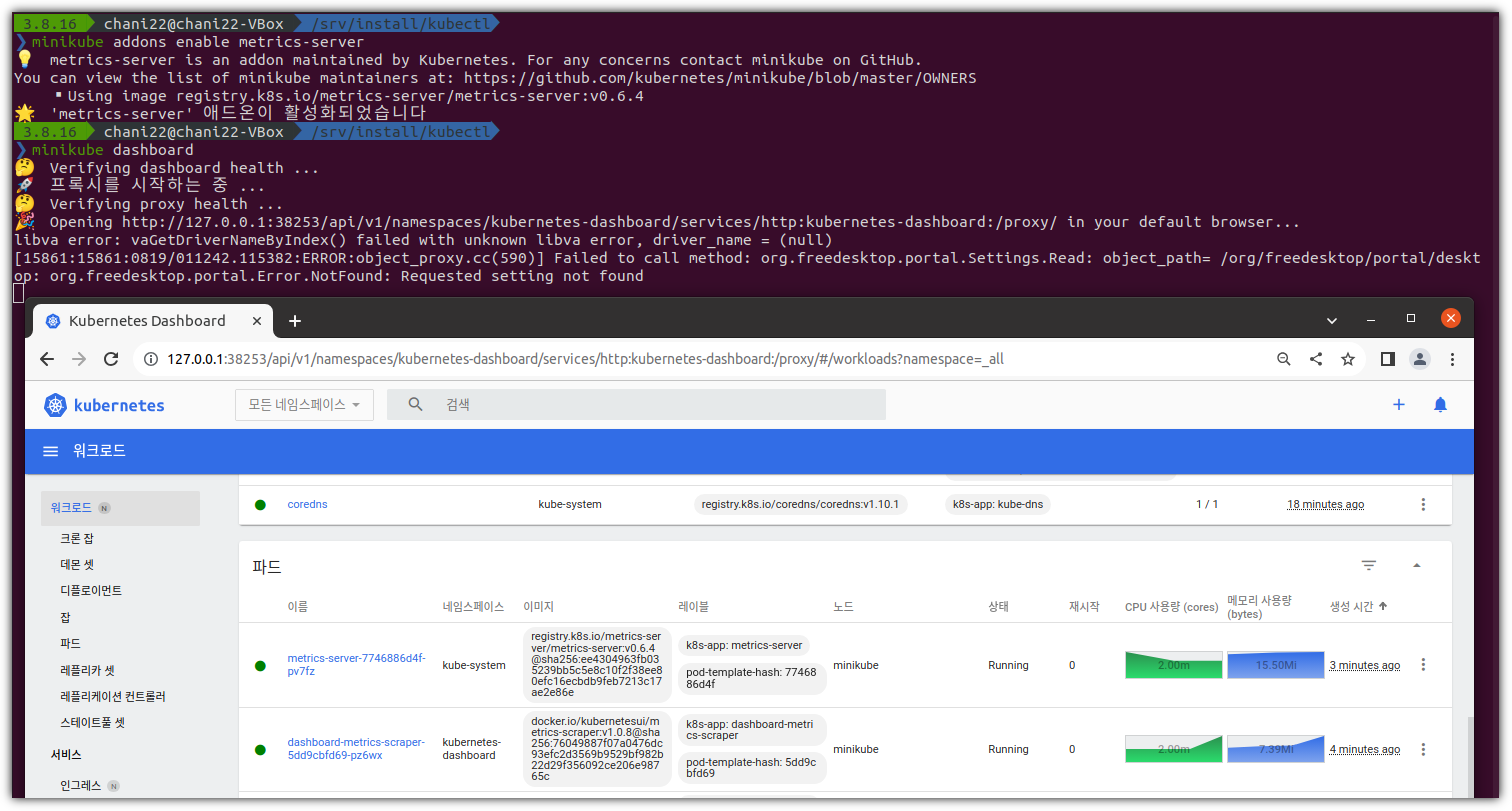Click the metrics-server CPU usage graph
The image size is (1512, 811).
pyautogui.click(x=1173, y=665)
